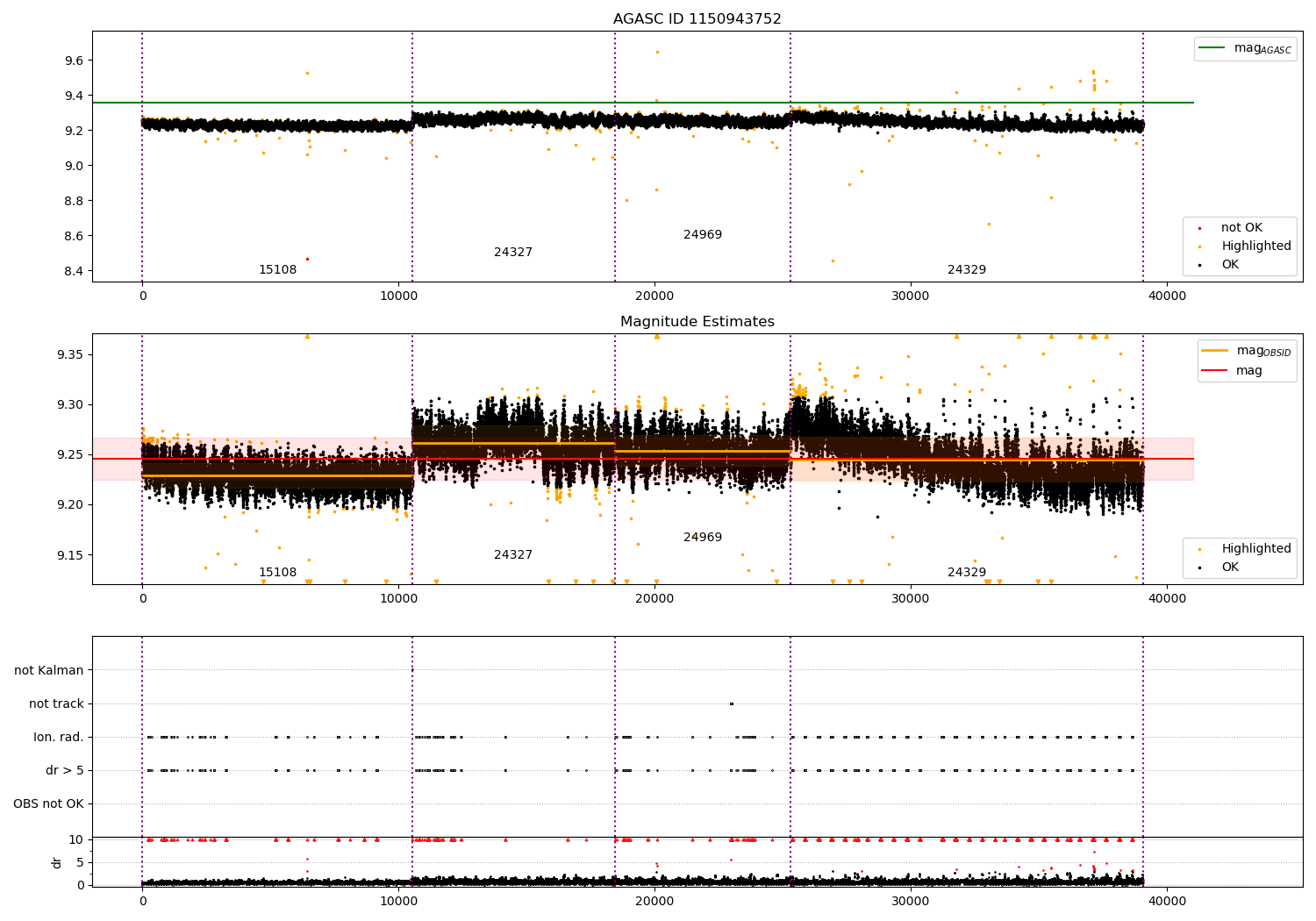The height and width of the screenshot is (921, 1316).
Task: Click the 8.6 y-axis tick label
Action: (x=74, y=236)
